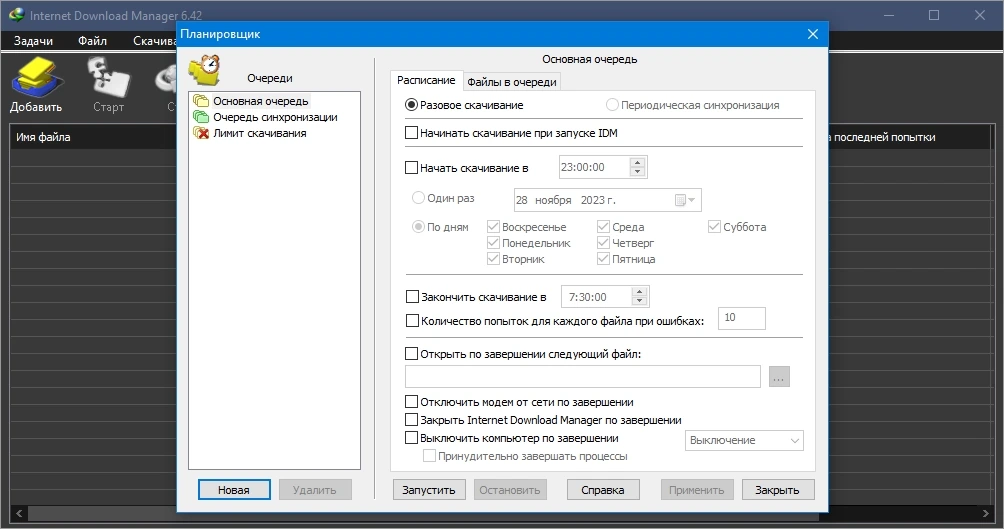Enable Начинать скачивание при запуске IDM

click(412, 133)
